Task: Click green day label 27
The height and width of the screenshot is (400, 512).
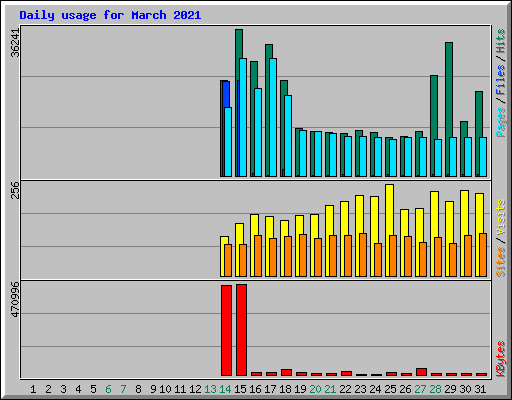Action: pyautogui.click(x=420, y=389)
